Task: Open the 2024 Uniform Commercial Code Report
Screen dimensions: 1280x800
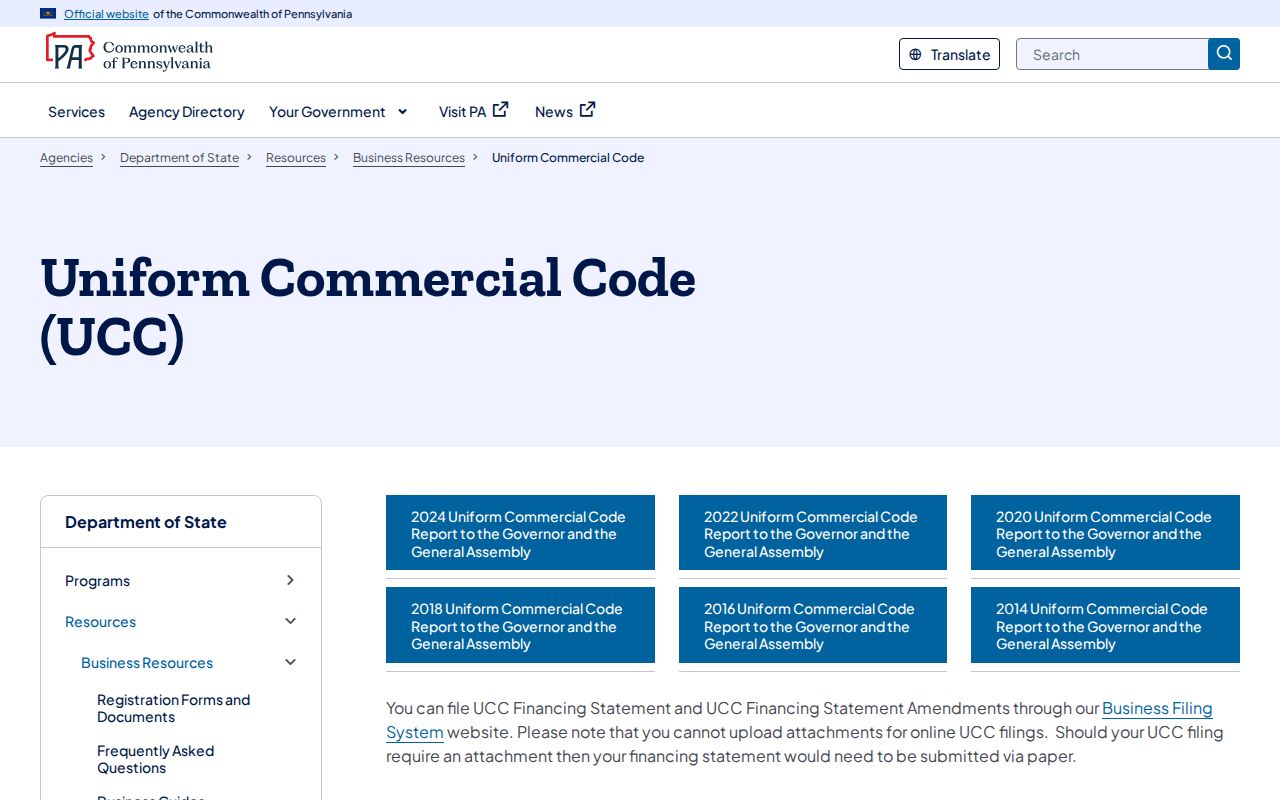Action: 520,533
